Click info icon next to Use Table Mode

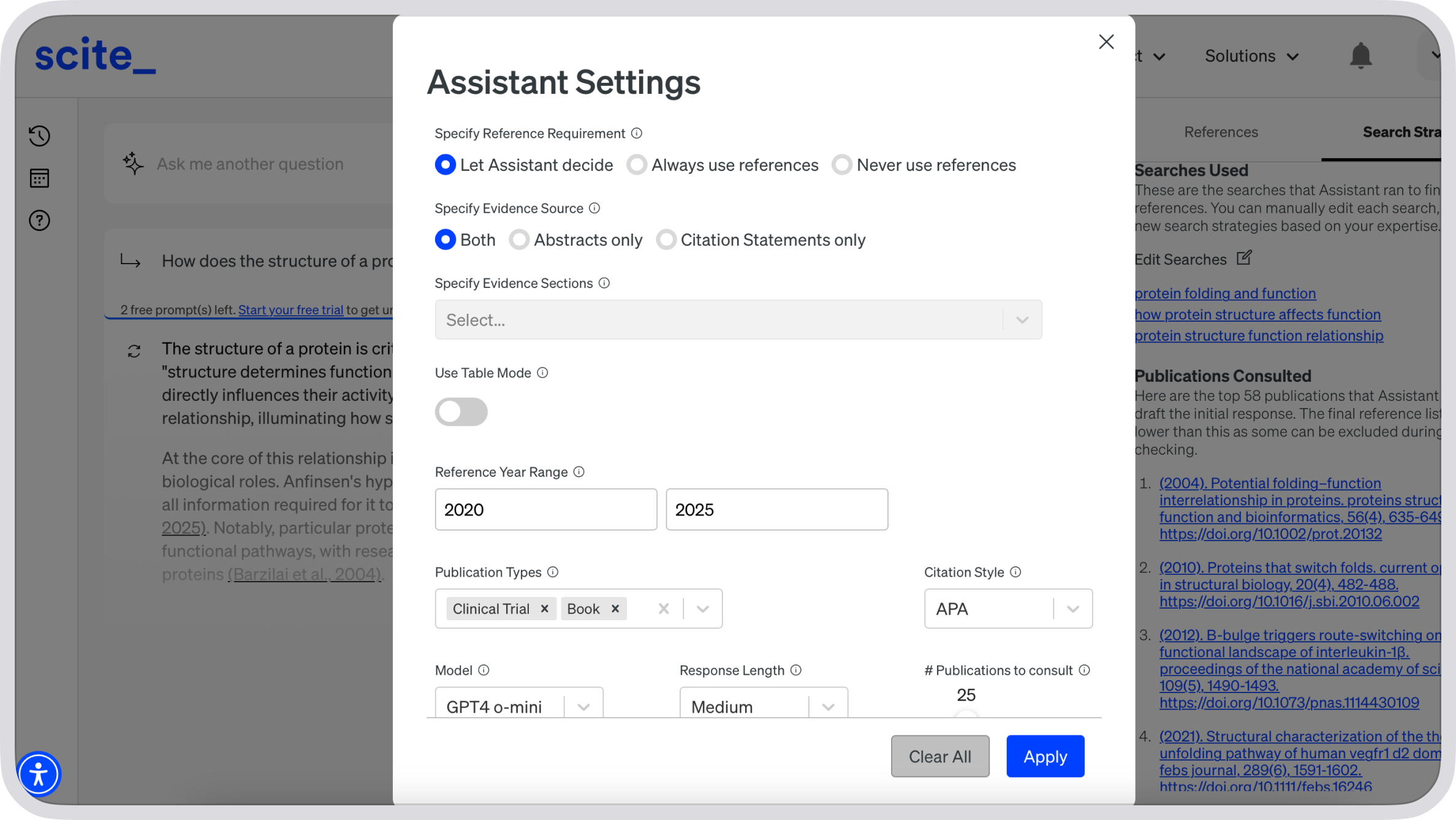(542, 373)
